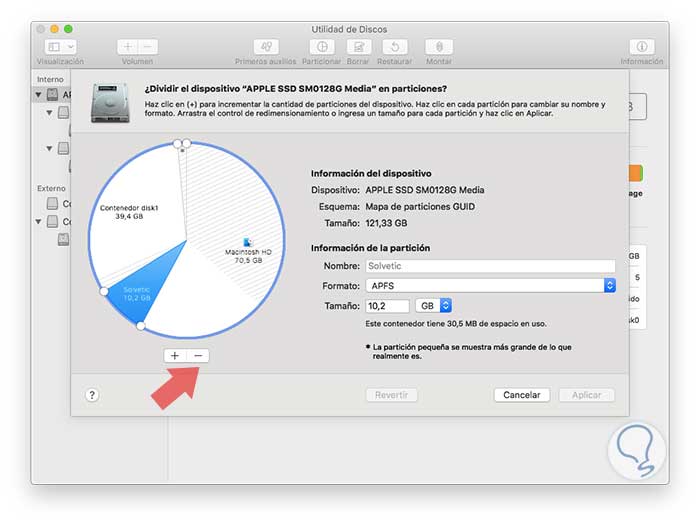This screenshot has width=700, height=525.
Task: Add a volume with the toolbar plus button
Action: coord(128,47)
